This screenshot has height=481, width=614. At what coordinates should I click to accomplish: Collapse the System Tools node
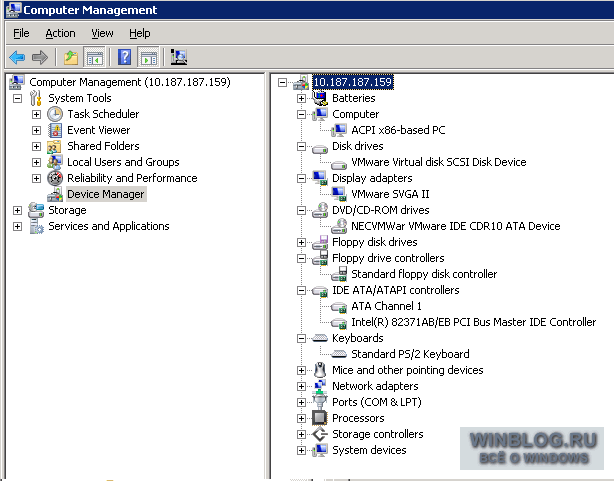[17, 98]
